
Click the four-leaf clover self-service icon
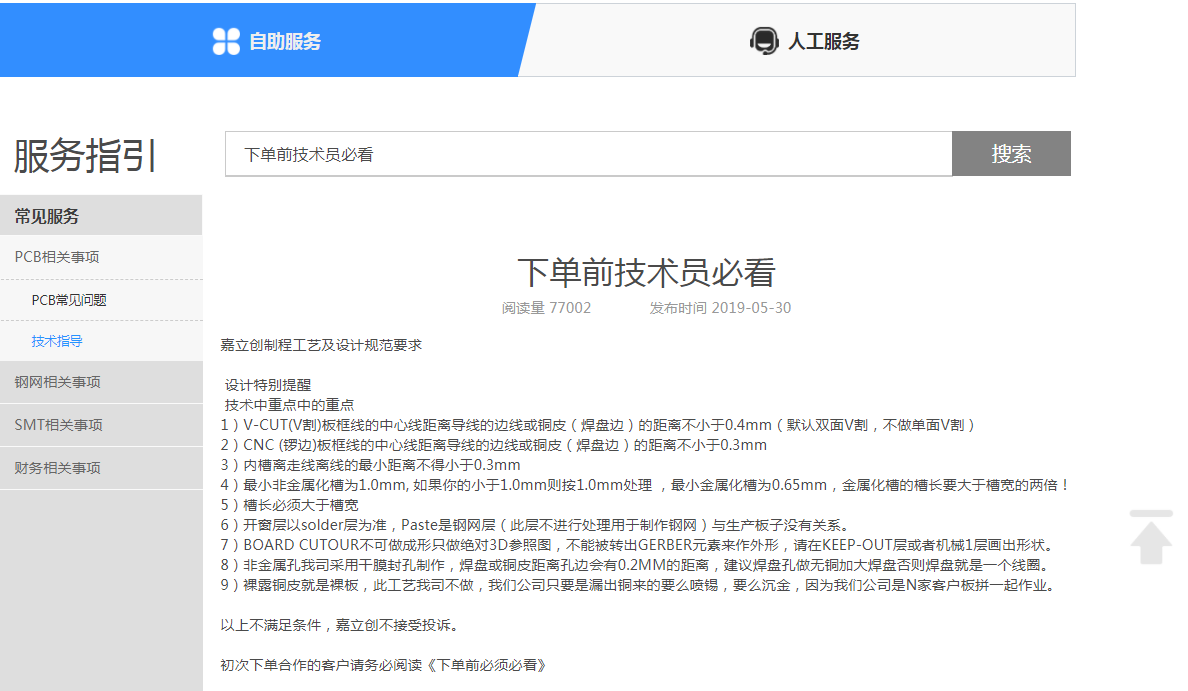click(x=226, y=41)
